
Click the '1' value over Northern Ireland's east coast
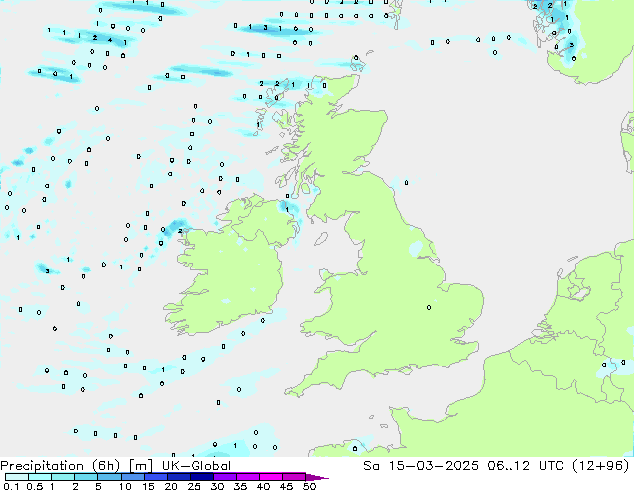[287, 209]
